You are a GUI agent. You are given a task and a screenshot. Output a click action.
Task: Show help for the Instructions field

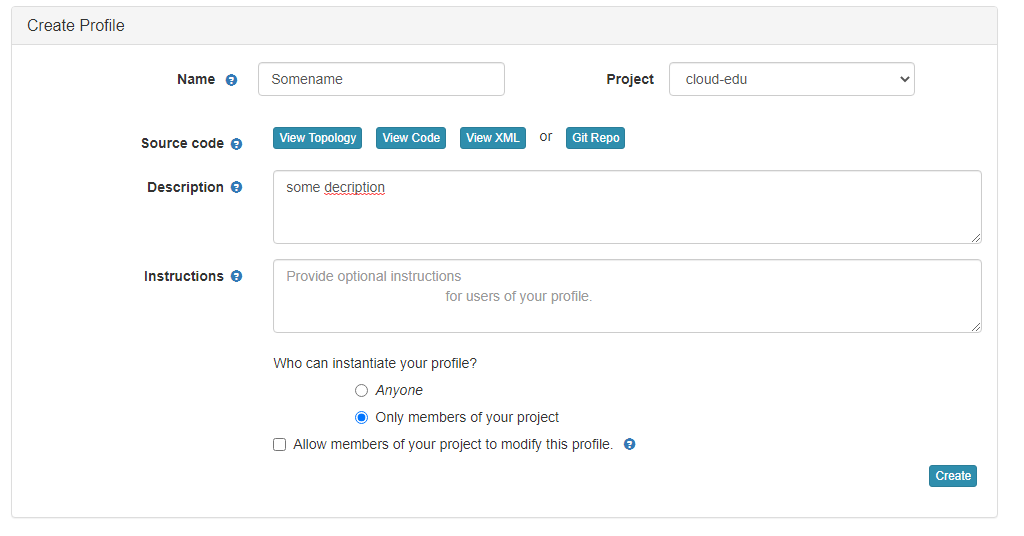236,276
